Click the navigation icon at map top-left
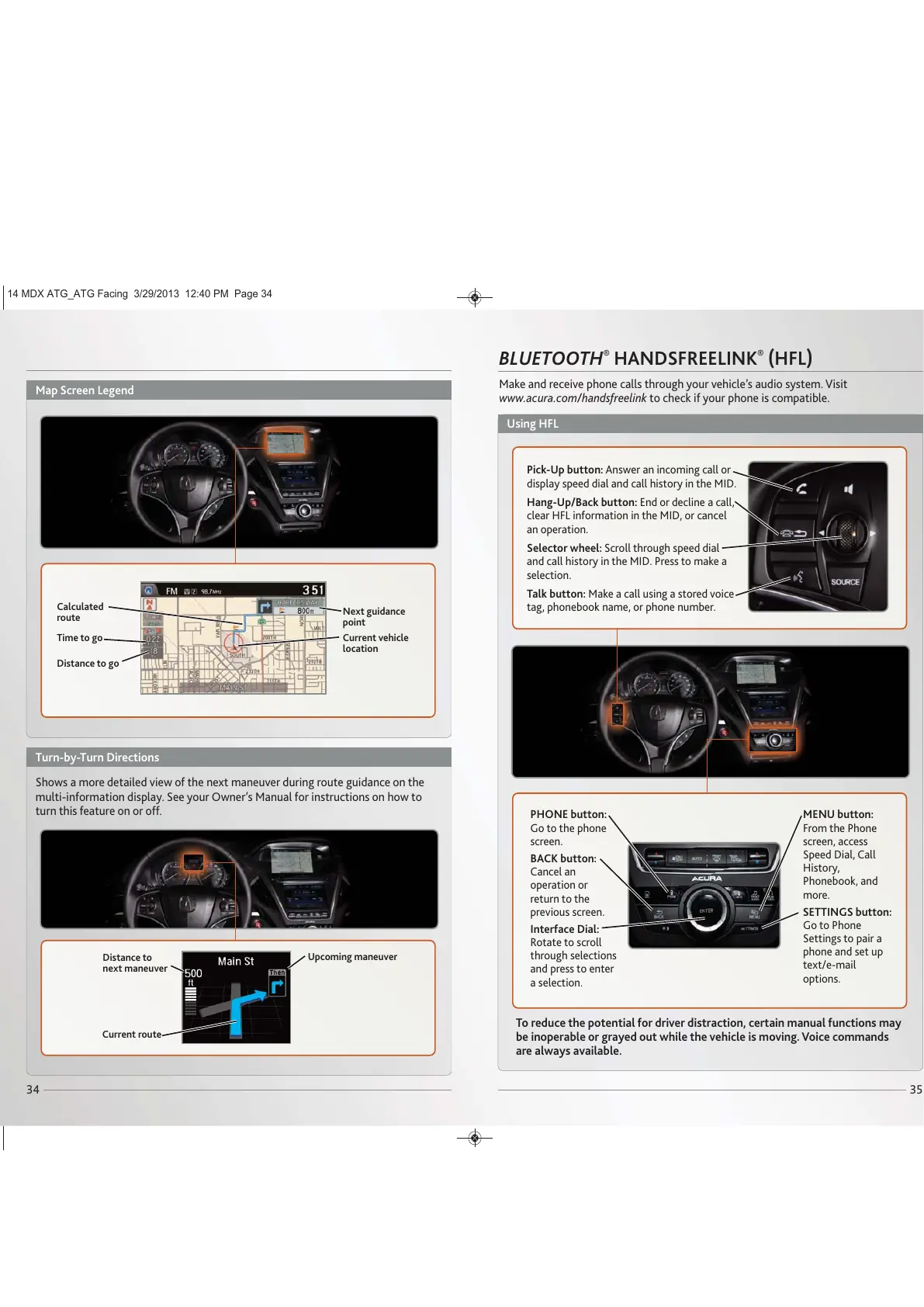 [x=148, y=590]
